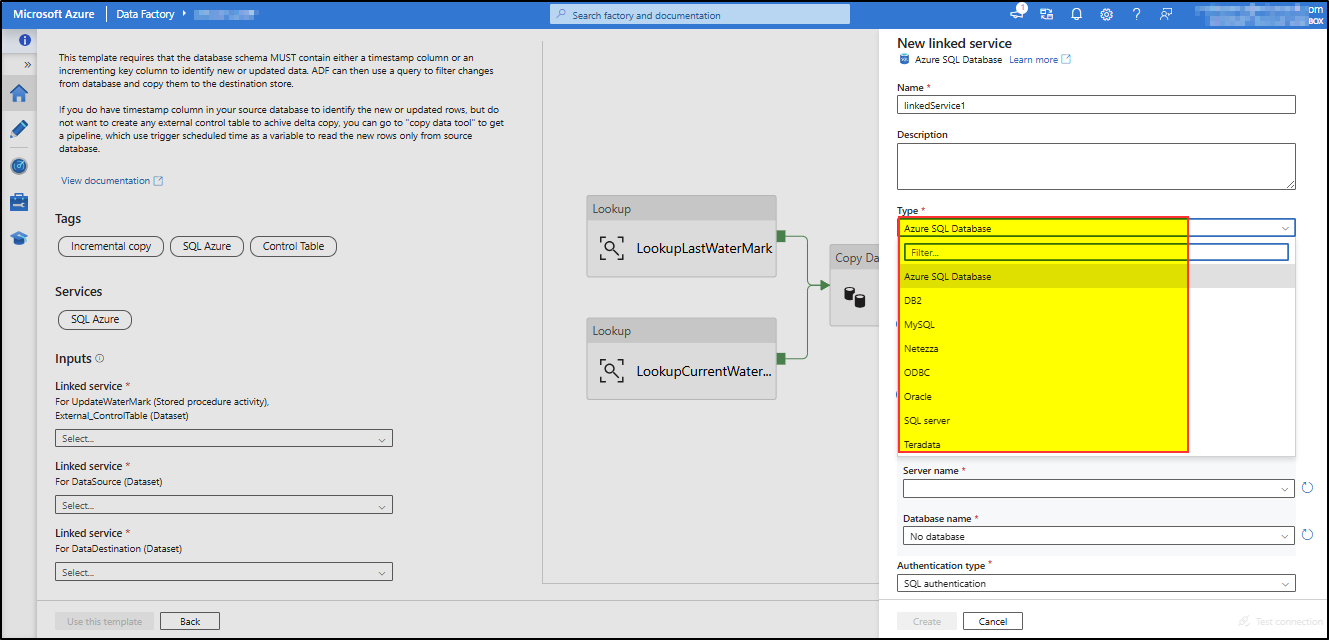Image resolution: width=1329 pixels, height=640 pixels.
Task: Click the Incremental copy tag
Action: pyautogui.click(x=111, y=246)
